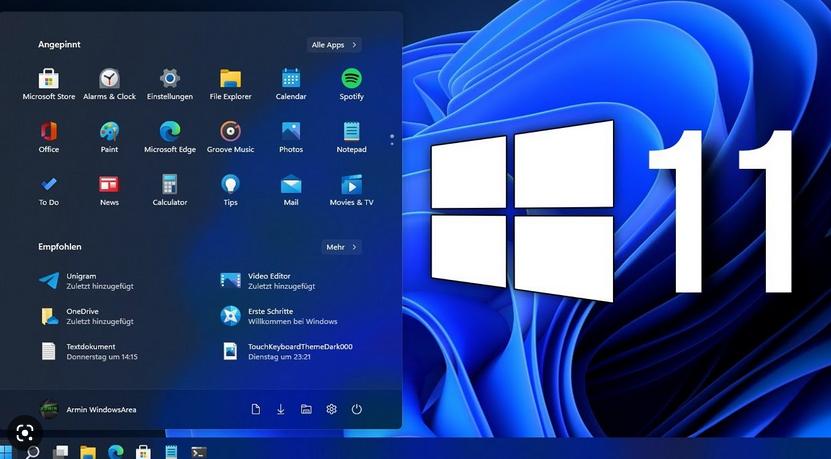Open the settings gear next to power
The height and width of the screenshot is (459, 831).
click(x=332, y=409)
